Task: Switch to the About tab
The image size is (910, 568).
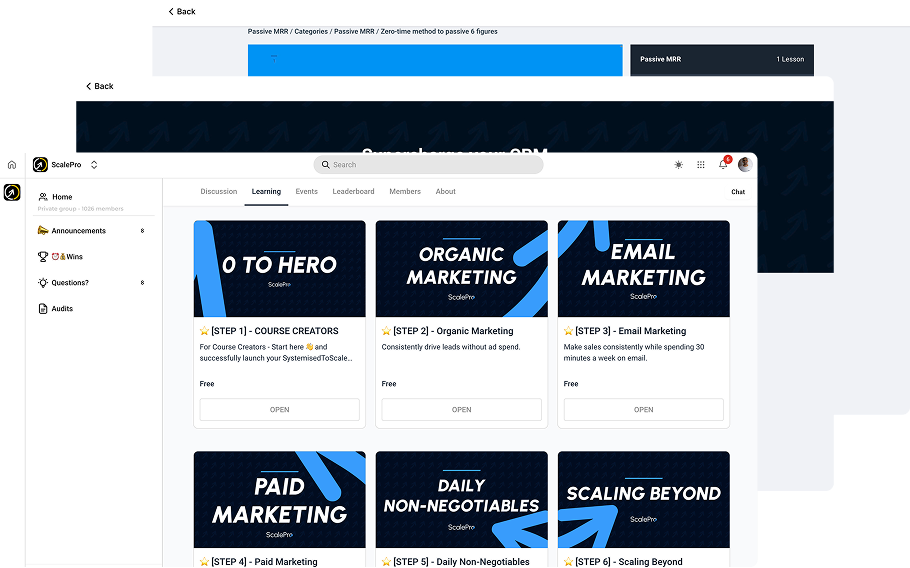Action: tap(446, 191)
